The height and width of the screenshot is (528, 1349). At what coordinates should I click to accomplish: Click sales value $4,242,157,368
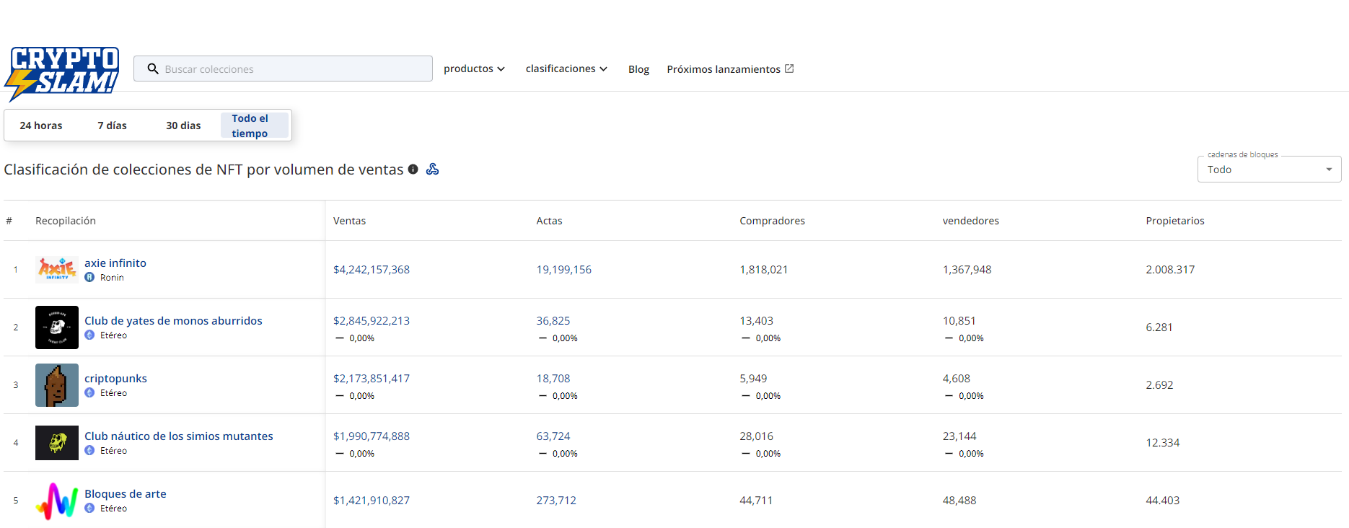coord(371,269)
